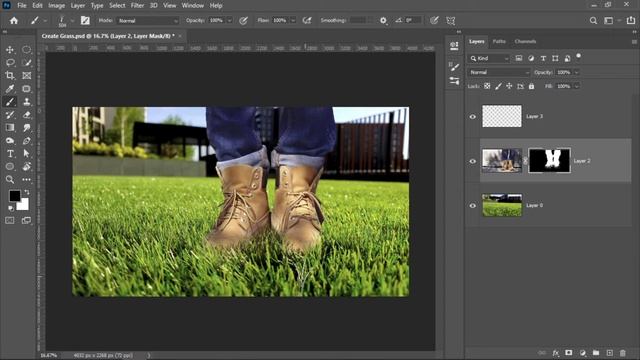This screenshot has height=360, width=640.
Task: Toggle lock image pixels brush icon
Action: [x=498, y=86]
